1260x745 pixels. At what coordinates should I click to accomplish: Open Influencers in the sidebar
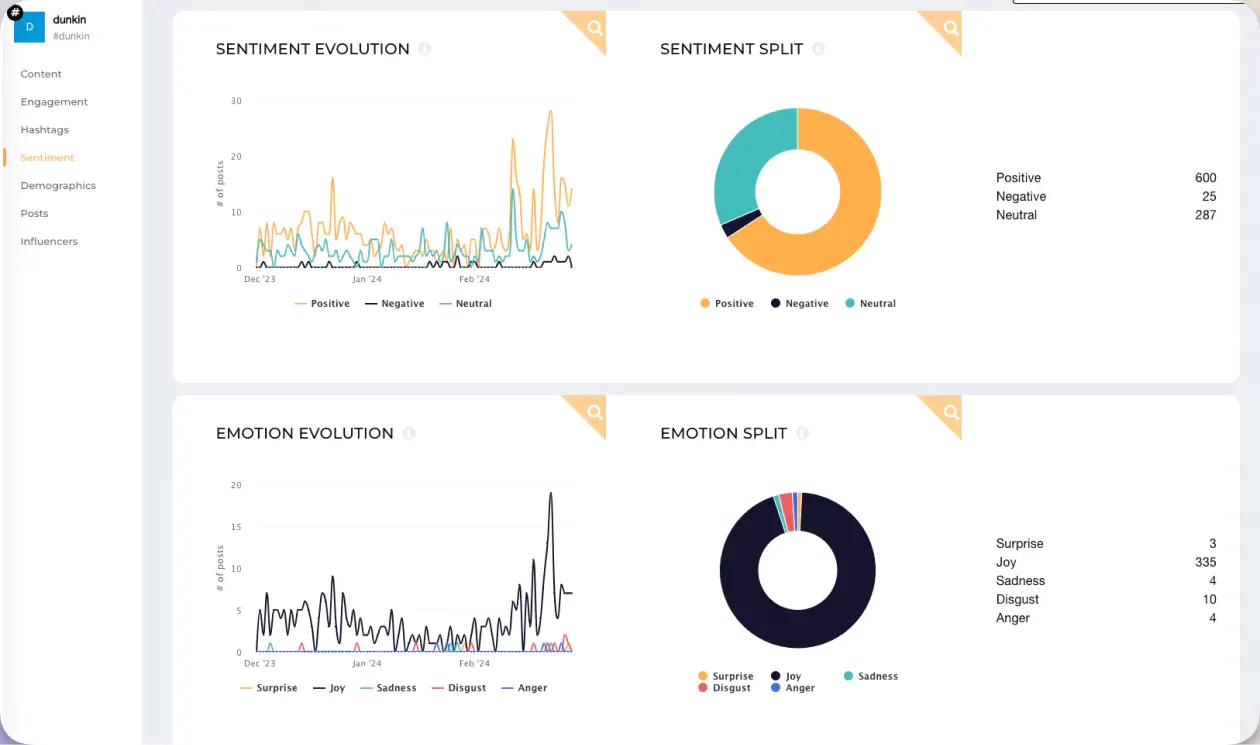pos(49,242)
